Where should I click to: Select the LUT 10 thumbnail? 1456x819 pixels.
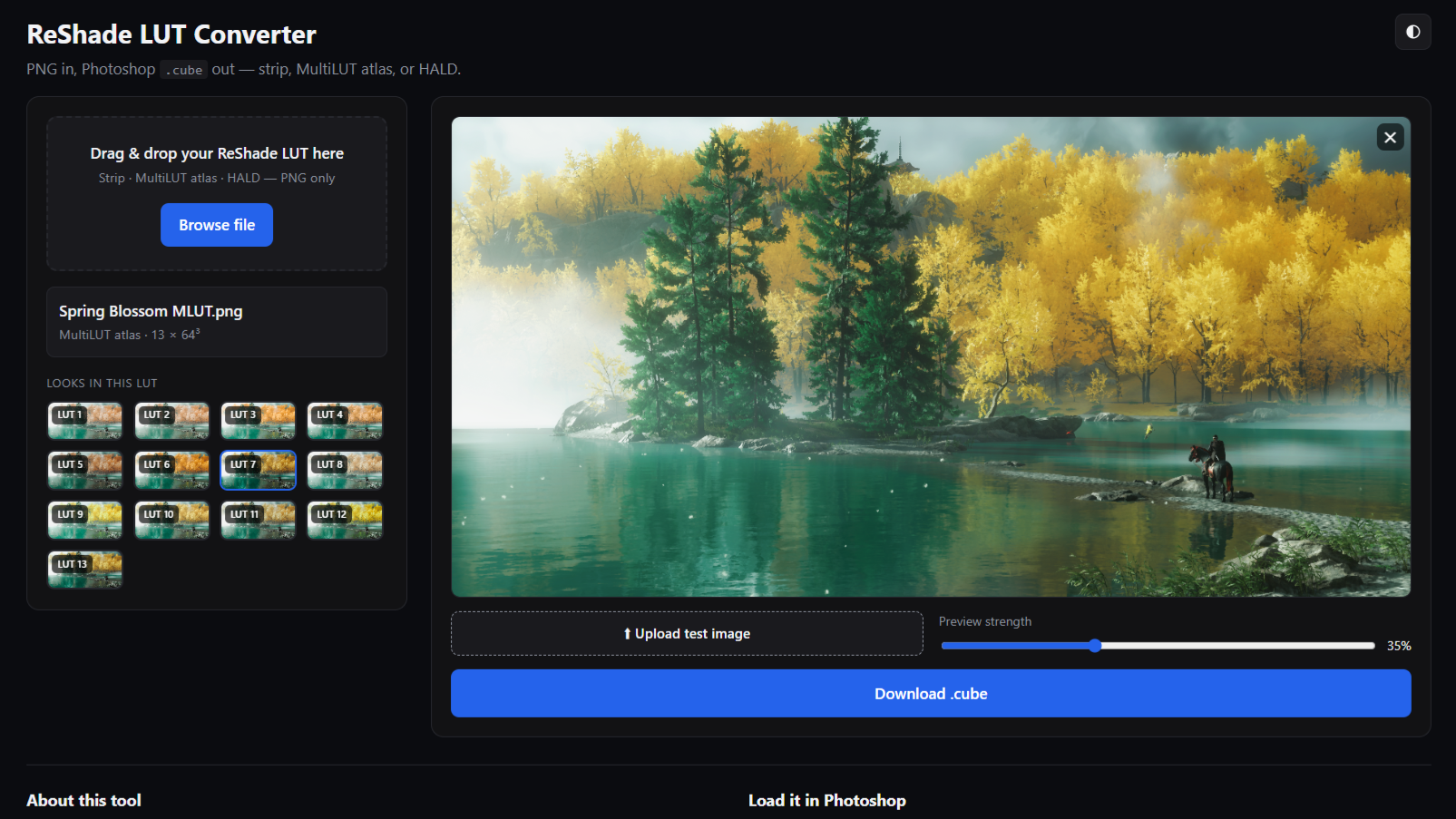[x=171, y=521]
